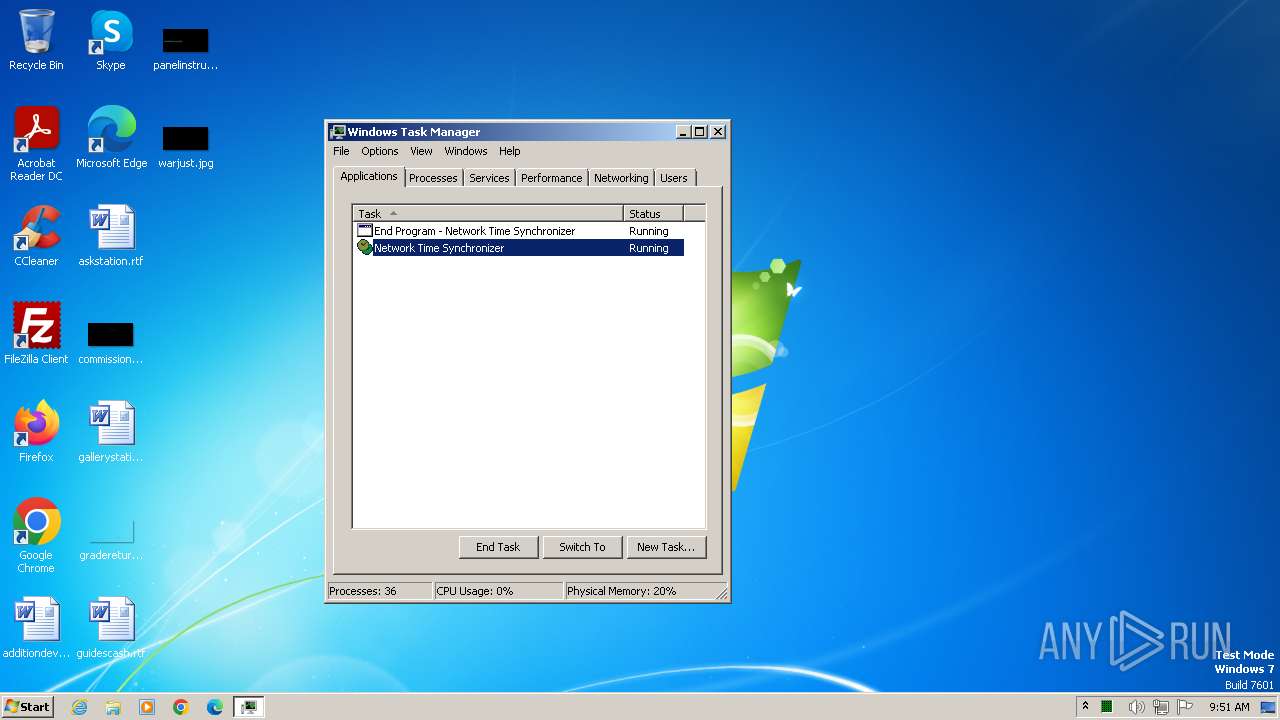1280x720 pixels.
Task: Switch to the Processes tab
Action: 433,178
